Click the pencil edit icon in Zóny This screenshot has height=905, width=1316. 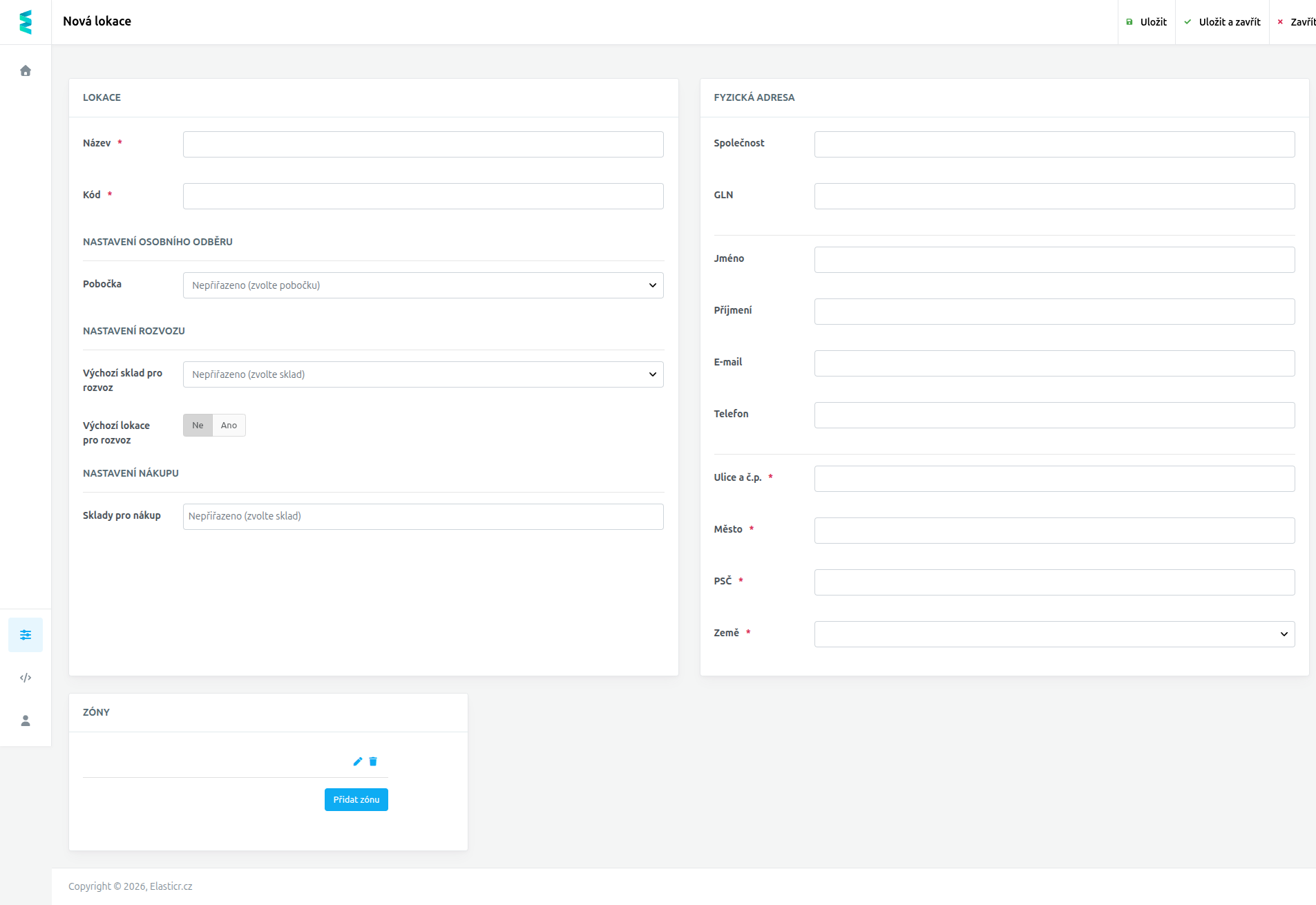[x=358, y=761]
